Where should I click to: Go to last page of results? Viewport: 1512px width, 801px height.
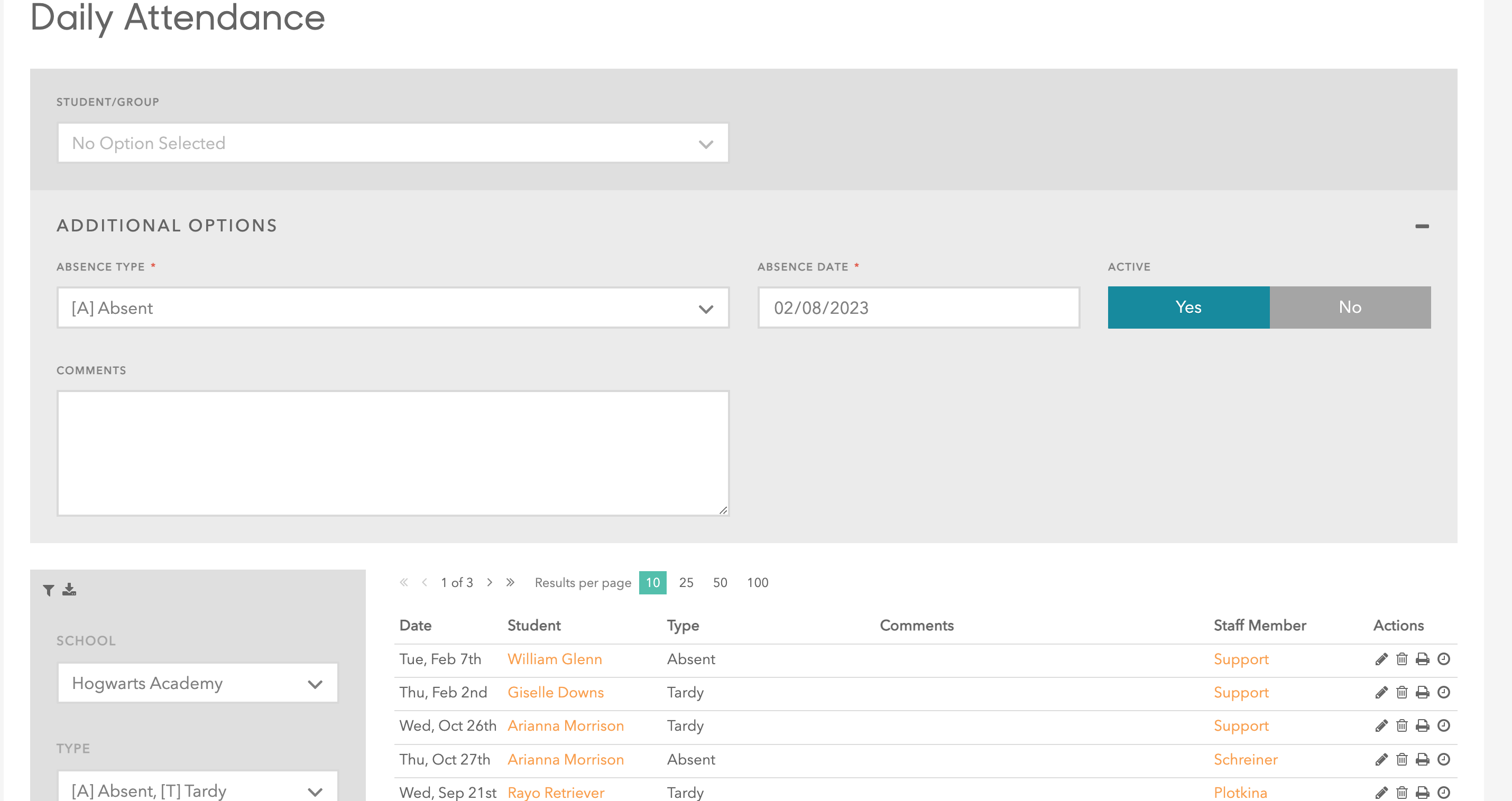tap(510, 582)
